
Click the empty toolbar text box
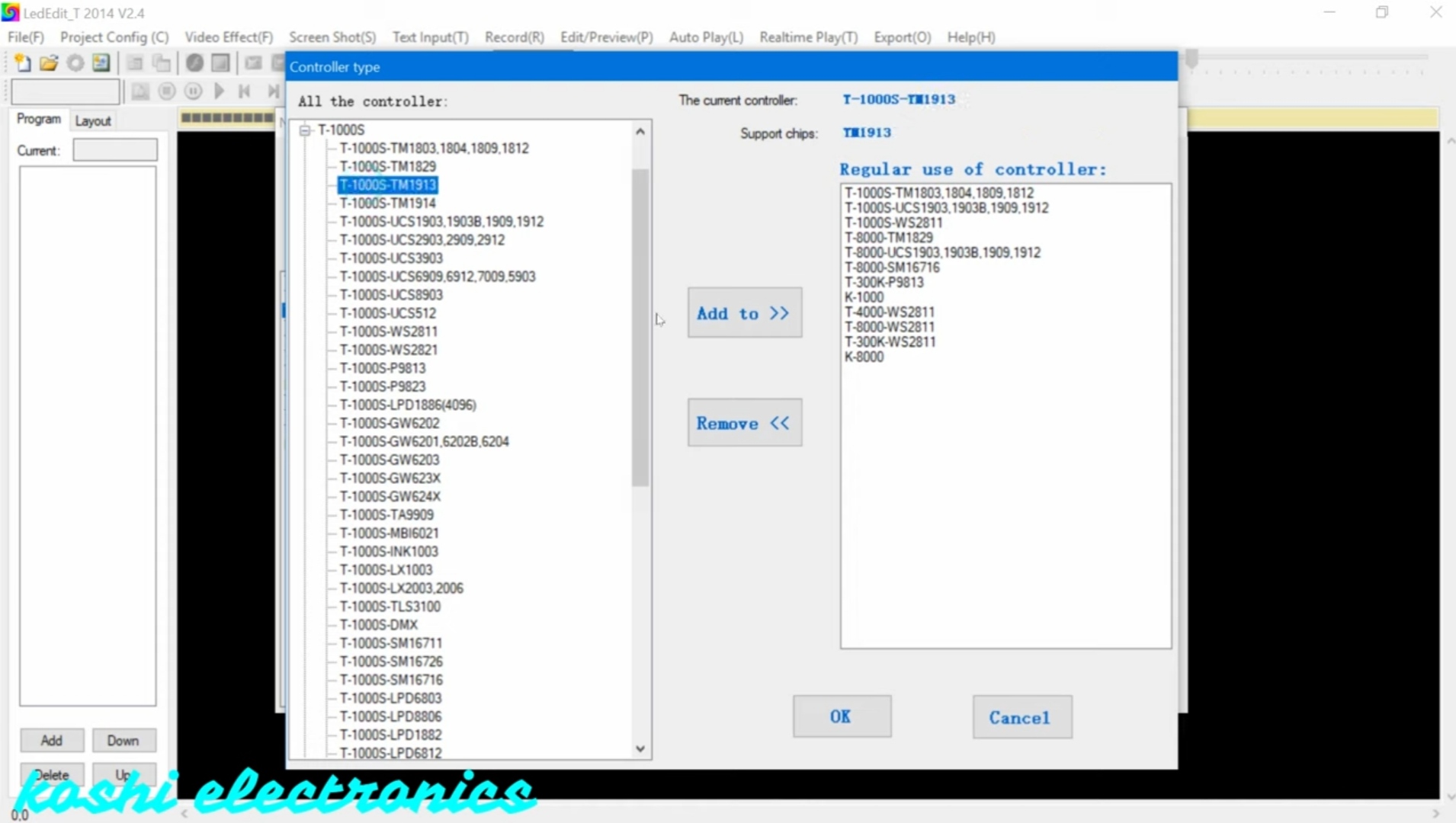point(66,91)
